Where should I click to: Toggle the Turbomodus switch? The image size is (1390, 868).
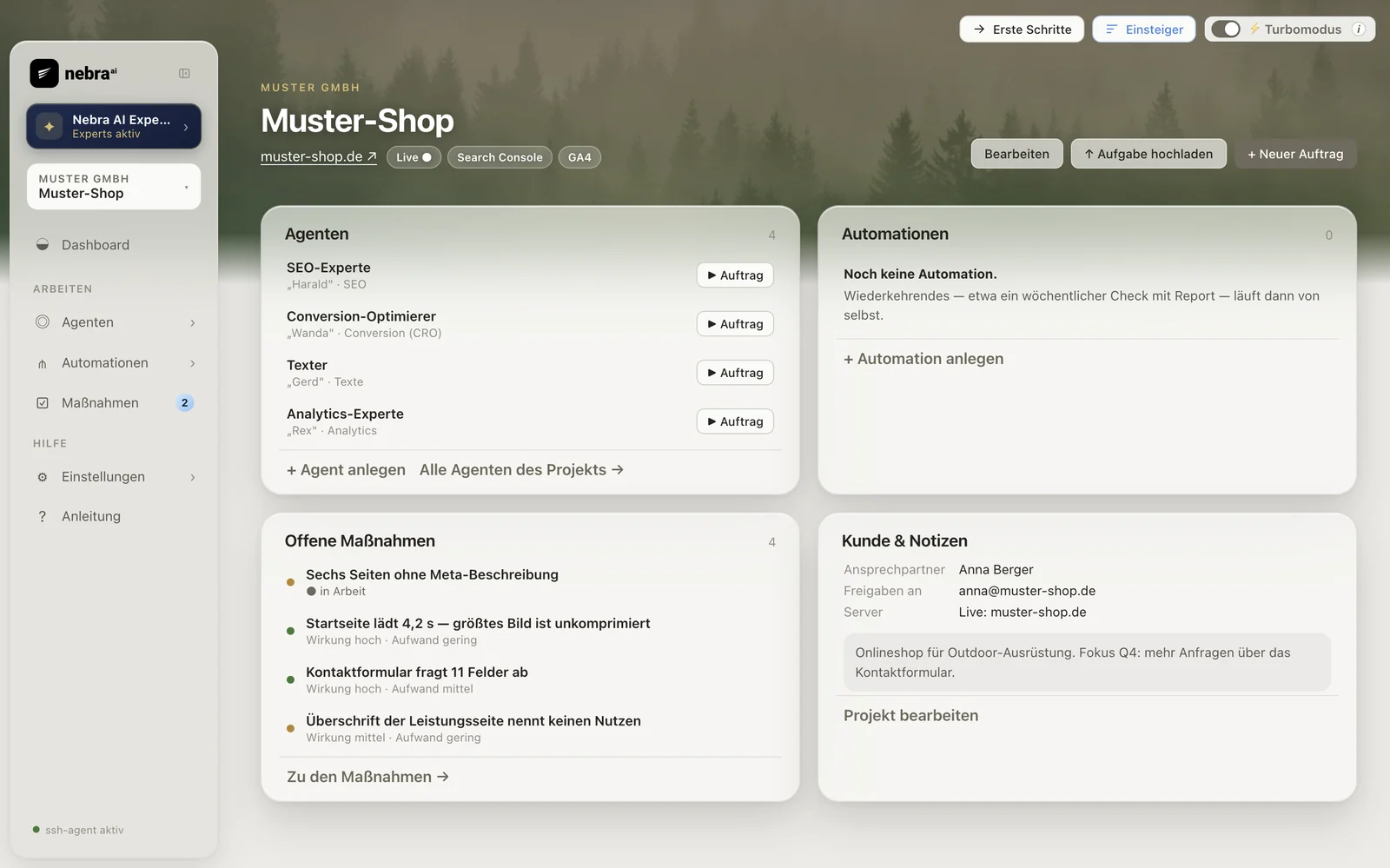[1226, 29]
